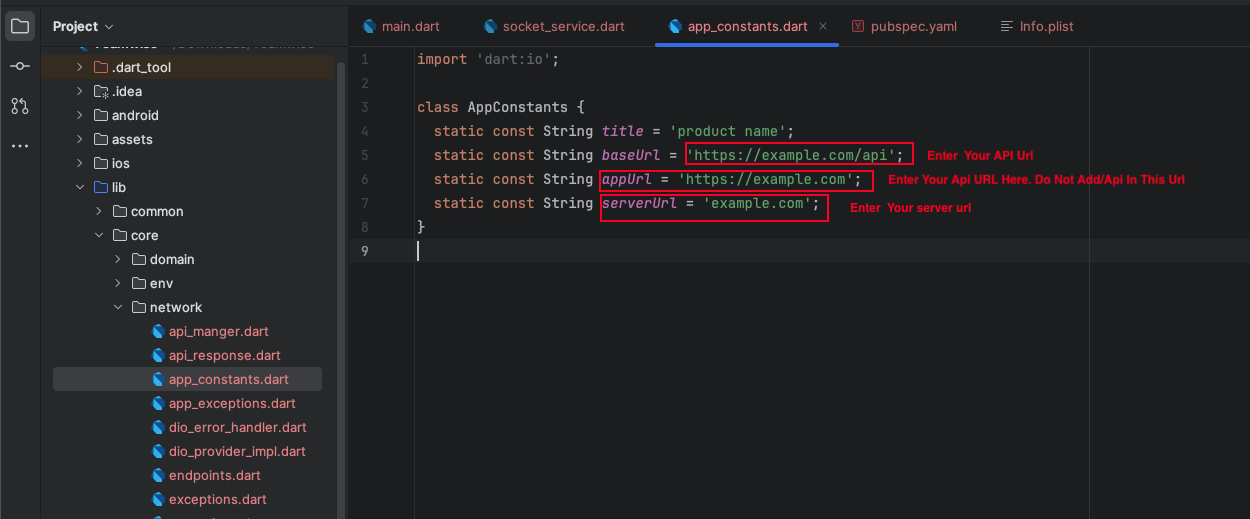Click line number 9 in gutter
The image size is (1250, 519).
pyautogui.click(x=365, y=251)
